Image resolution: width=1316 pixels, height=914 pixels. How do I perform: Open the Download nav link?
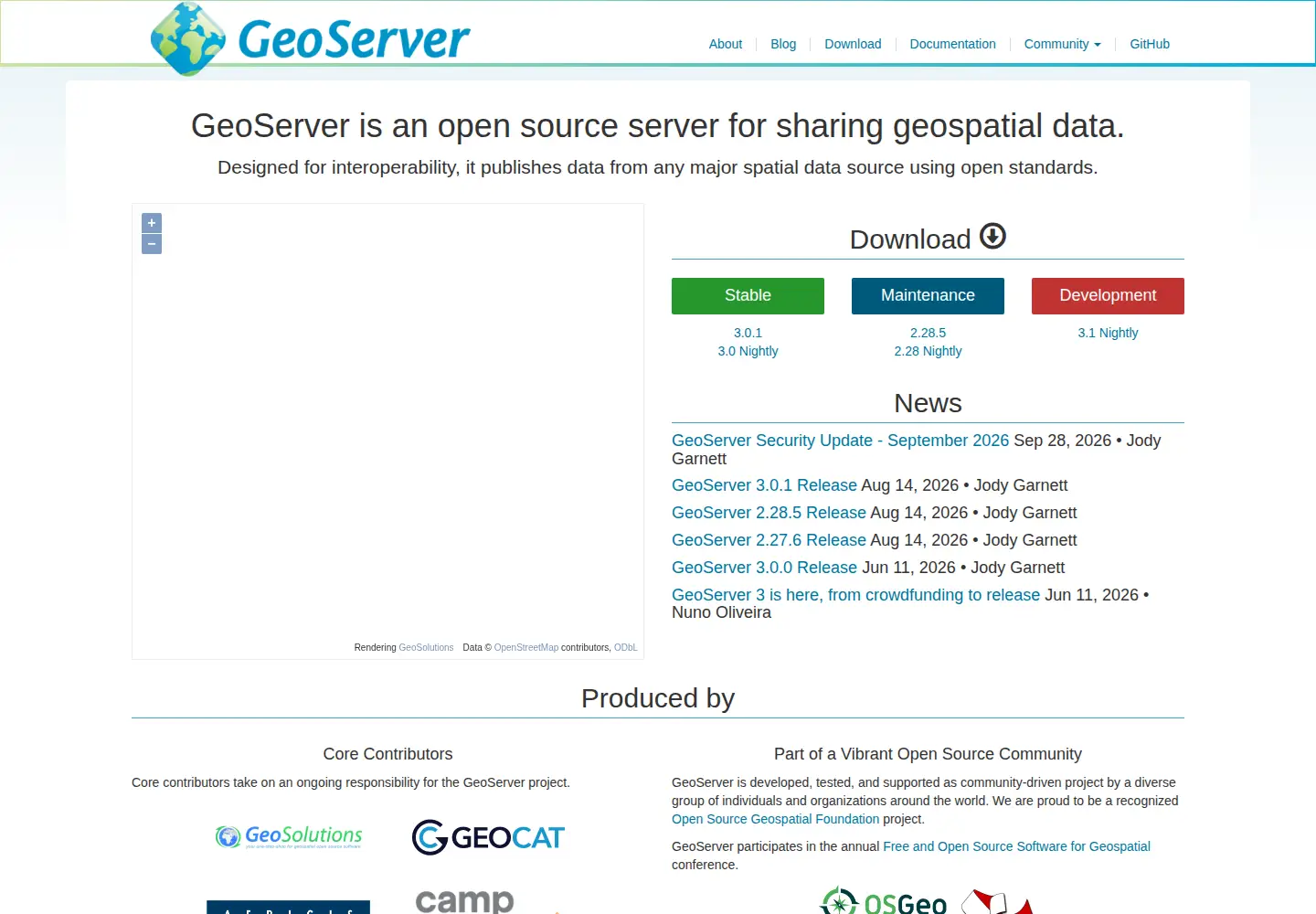[x=853, y=44]
